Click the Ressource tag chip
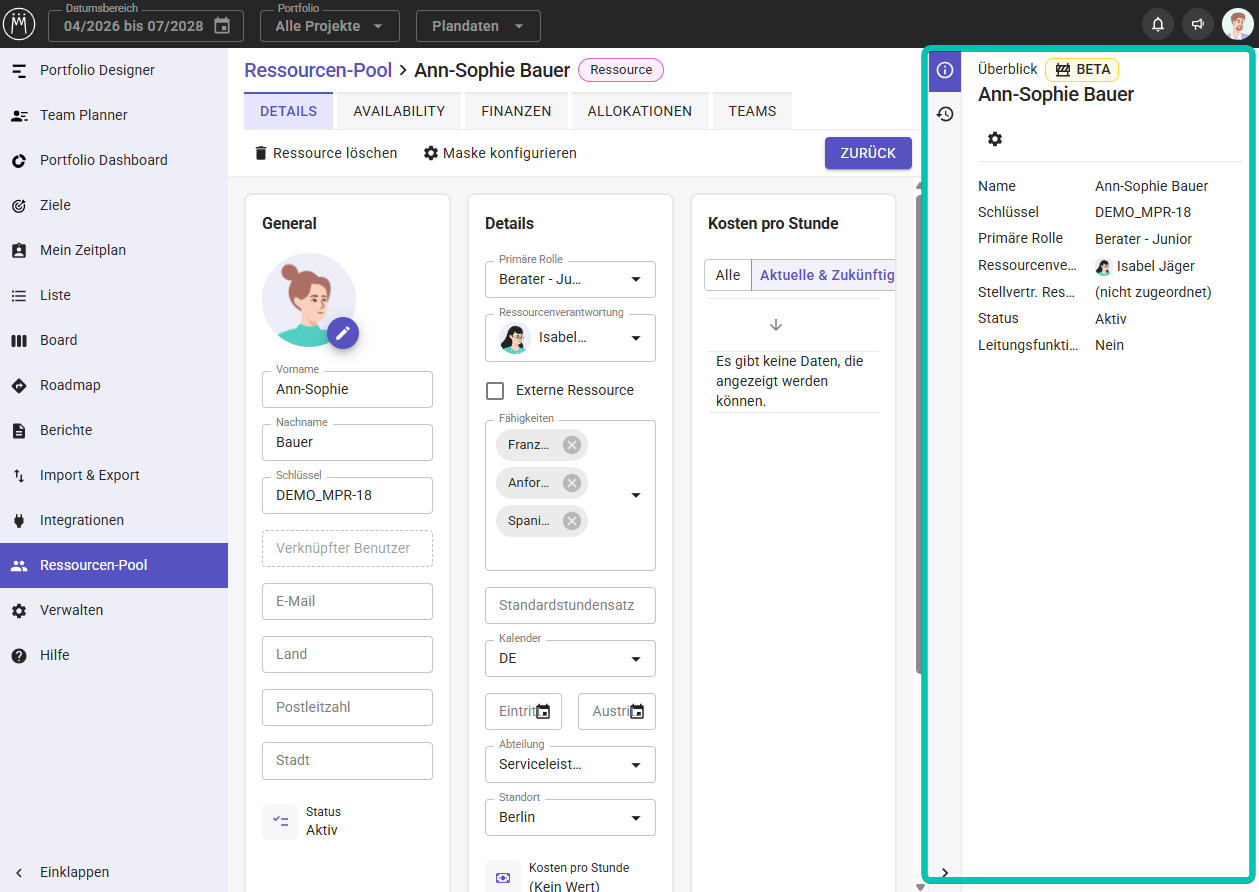Screen dimensions: 1259x892 click(x=621, y=70)
